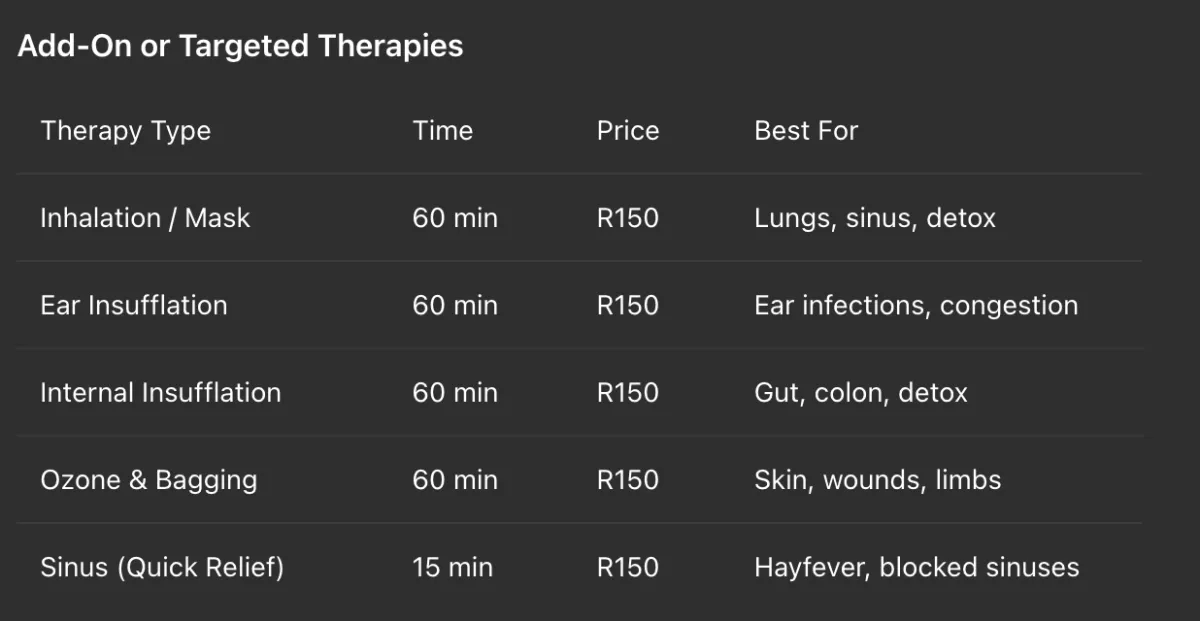Select the 'Therapy Type' column header
The width and height of the screenshot is (1200, 621).
pyautogui.click(x=125, y=131)
